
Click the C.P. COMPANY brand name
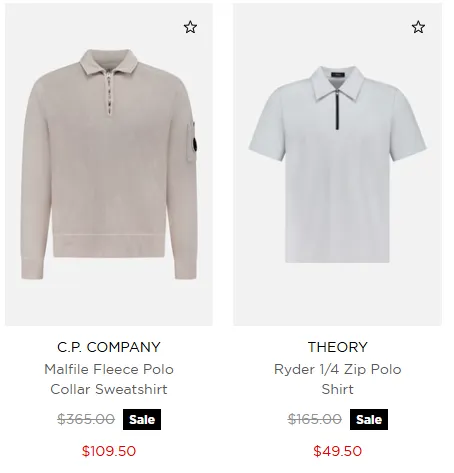(109, 347)
